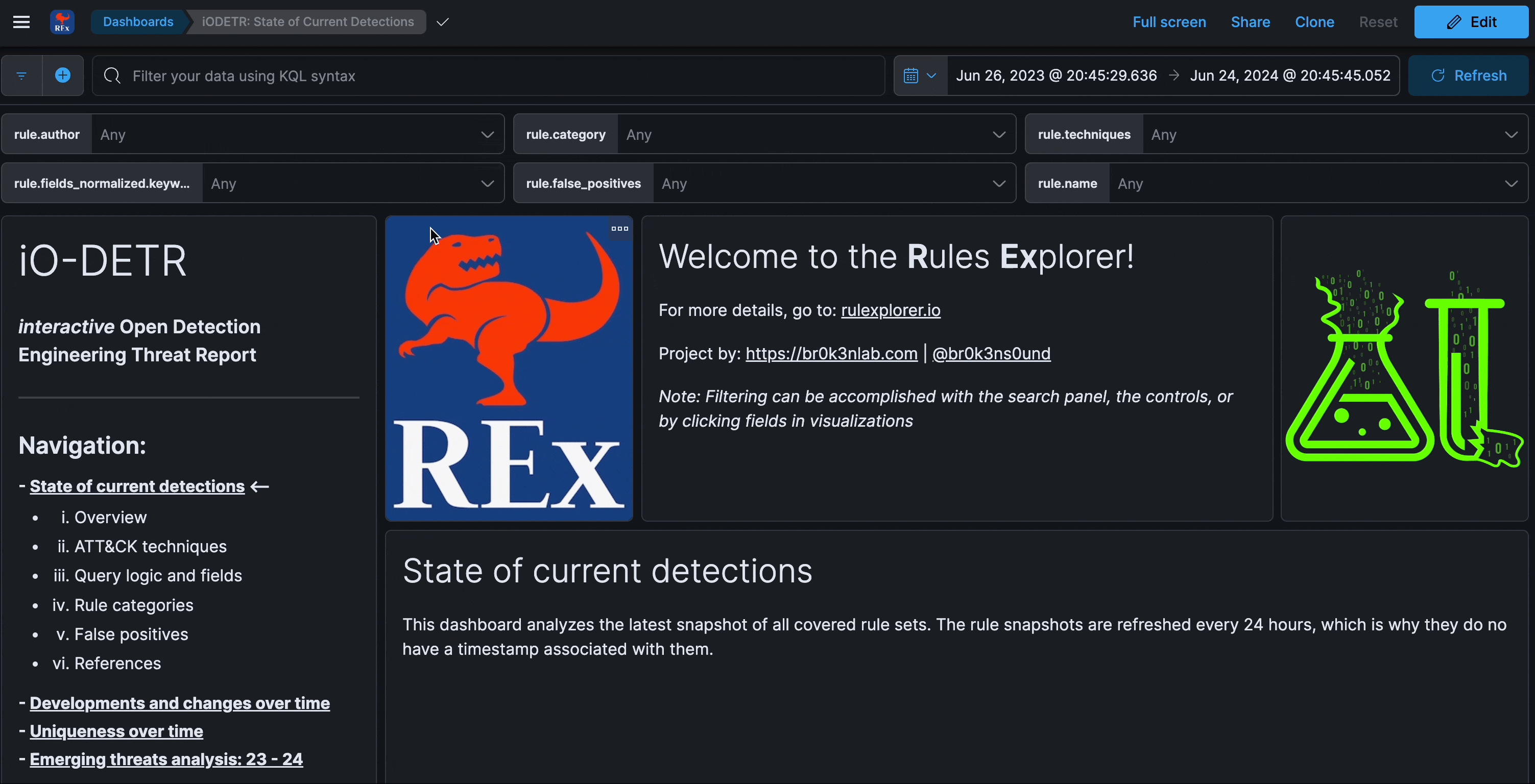Click the REx logo icon in header

pos(62,22)
